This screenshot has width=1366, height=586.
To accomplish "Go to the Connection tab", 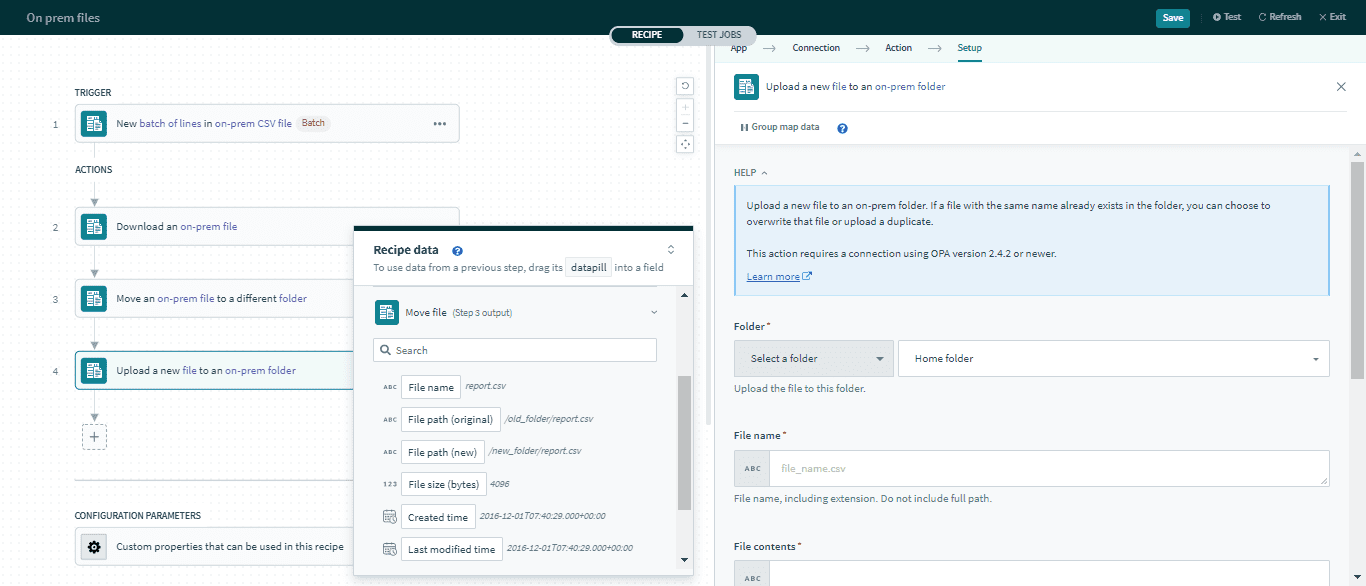I will [x=816, y=48].
